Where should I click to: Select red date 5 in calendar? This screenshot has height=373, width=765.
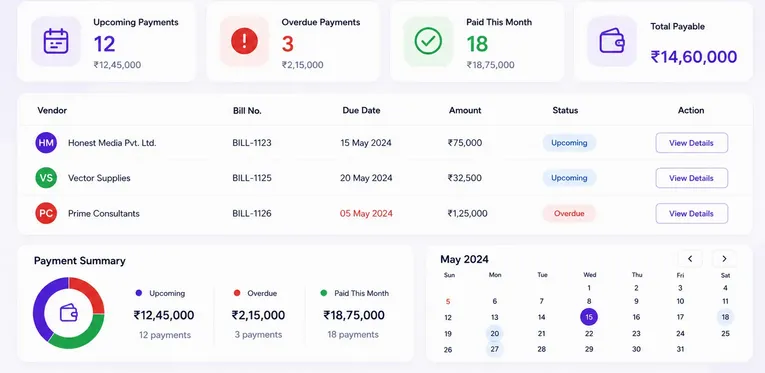click(448, 302)
